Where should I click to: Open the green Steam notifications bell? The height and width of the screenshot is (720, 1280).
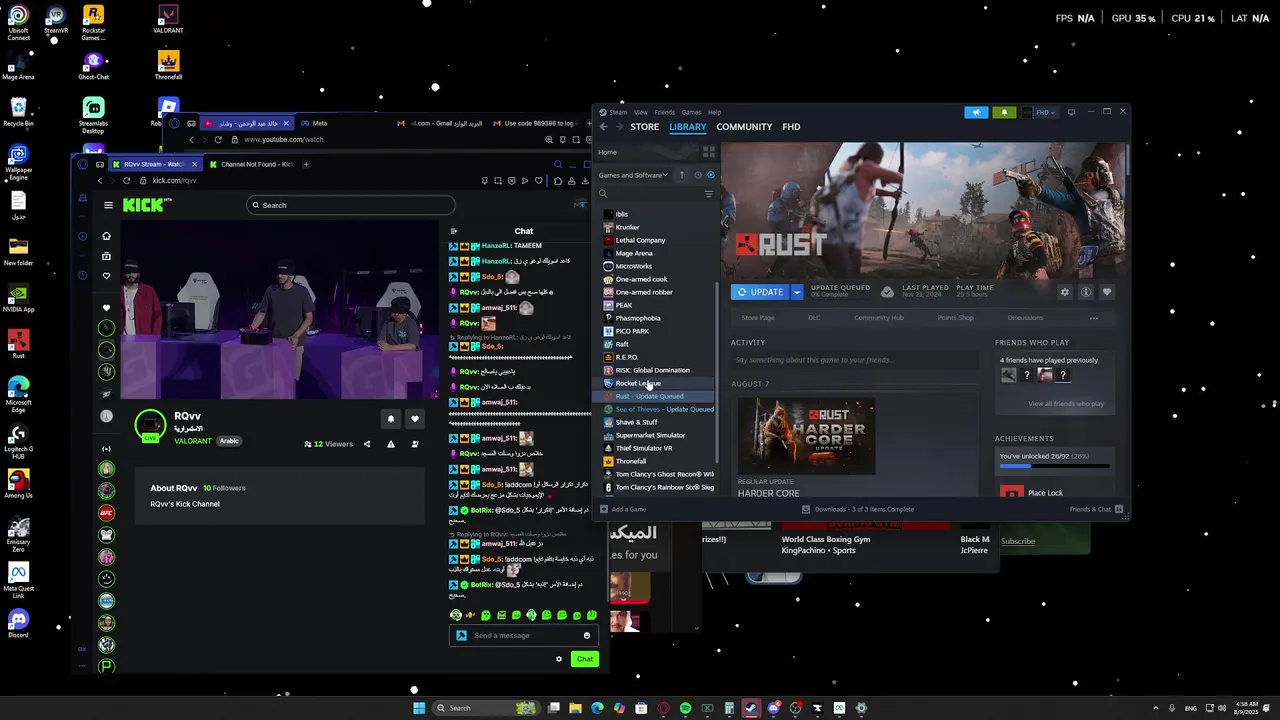[x=1004, y=112]
